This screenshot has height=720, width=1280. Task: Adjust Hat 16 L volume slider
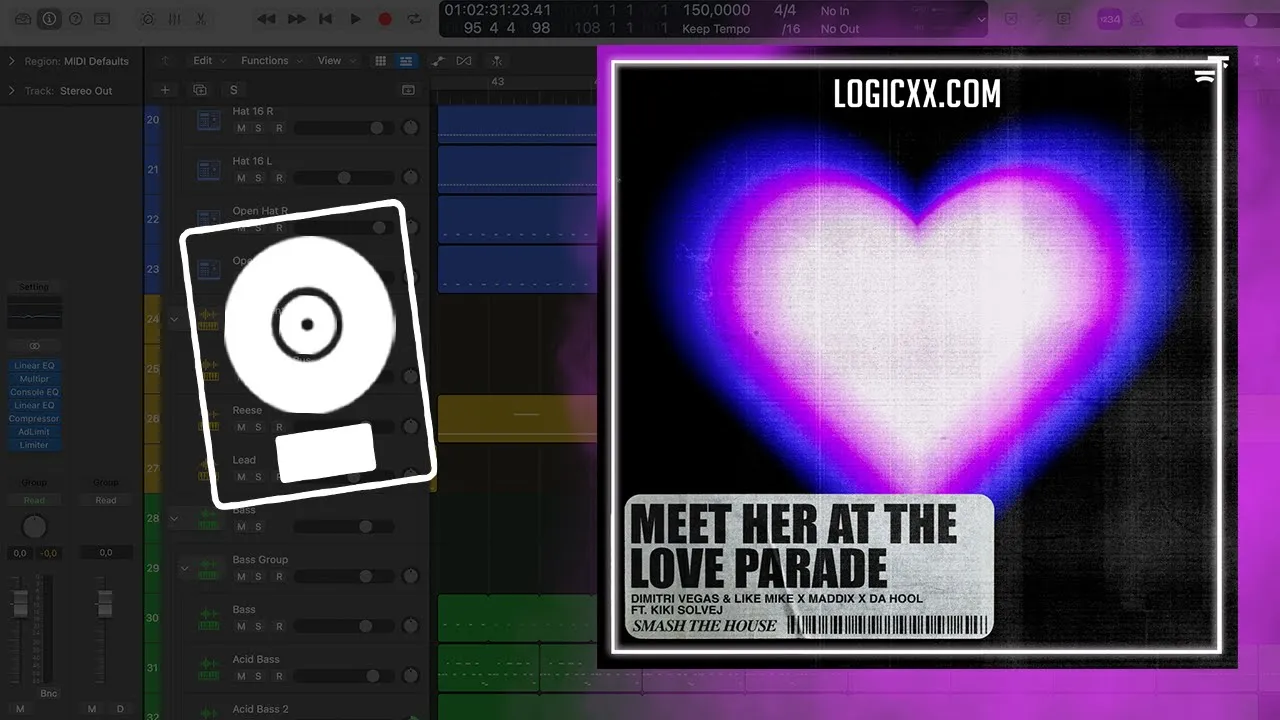(x=343, y=178)
